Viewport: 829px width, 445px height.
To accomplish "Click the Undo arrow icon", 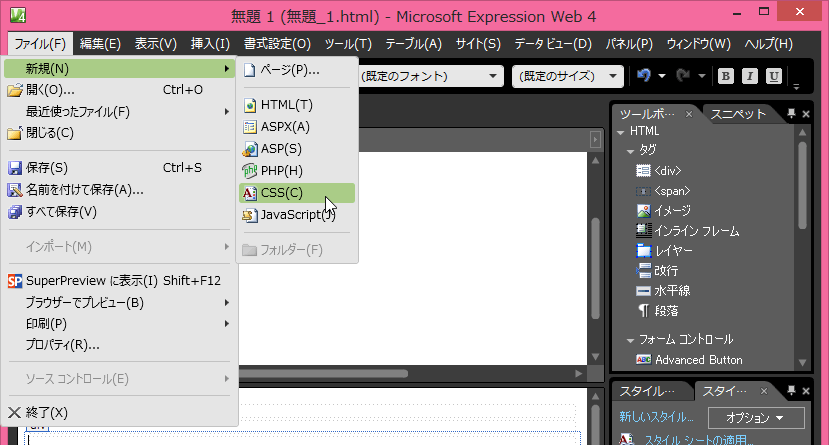I will coord(643,76).
